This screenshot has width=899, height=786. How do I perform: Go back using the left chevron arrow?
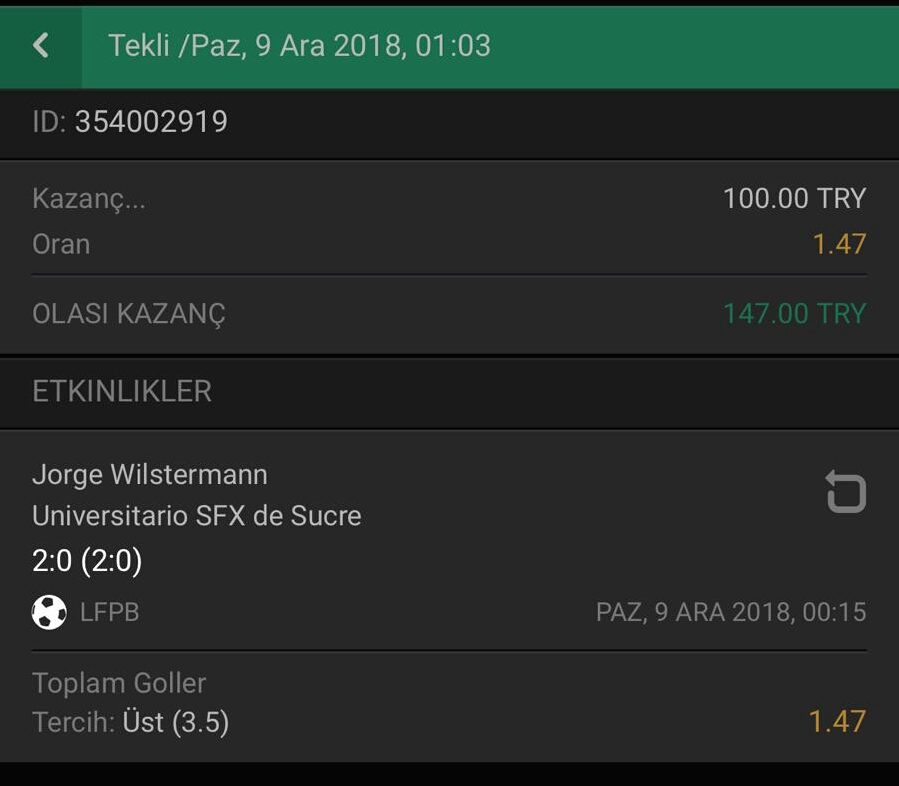click(x=41, y=45)
